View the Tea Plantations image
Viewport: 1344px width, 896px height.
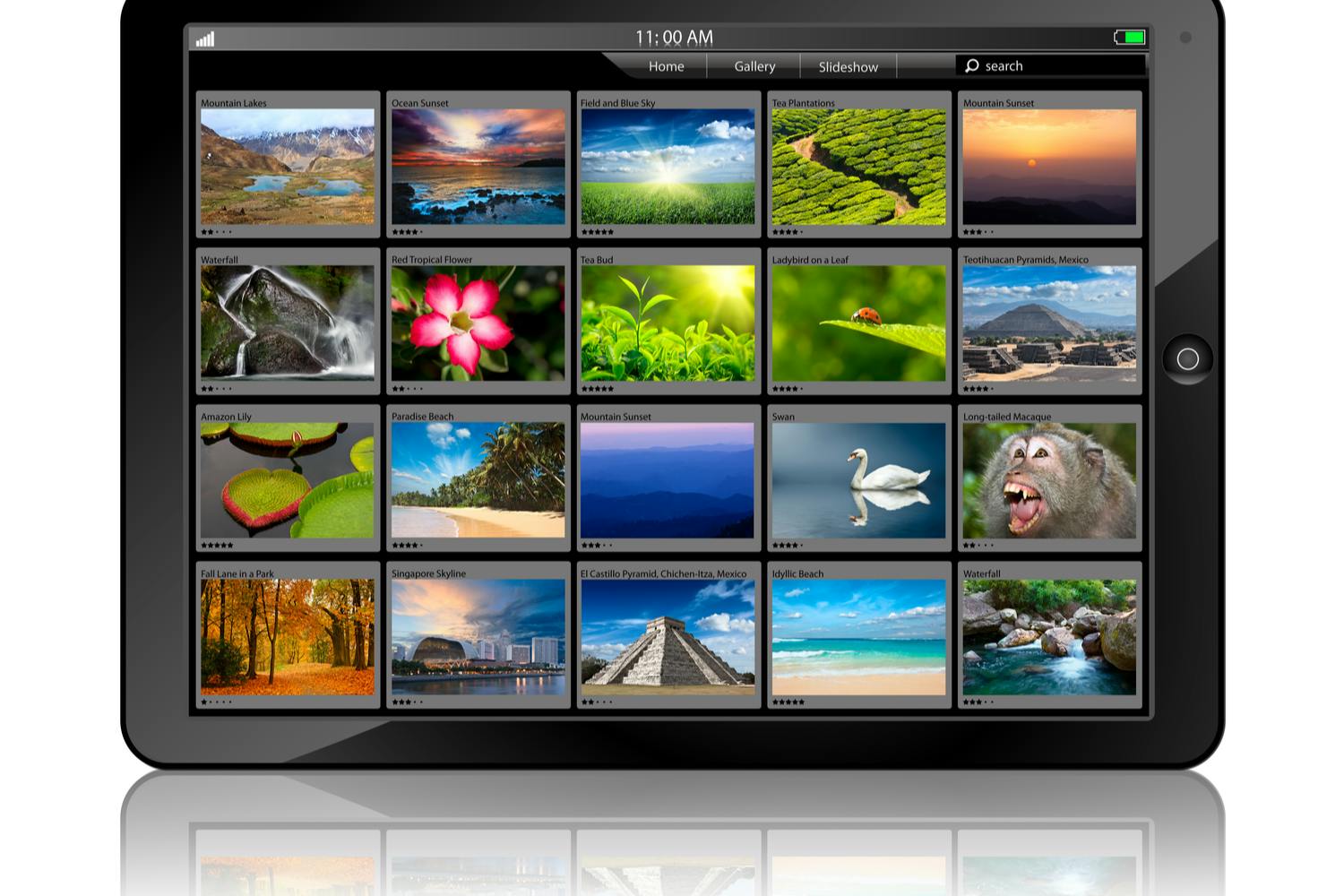tap(857, 167)
